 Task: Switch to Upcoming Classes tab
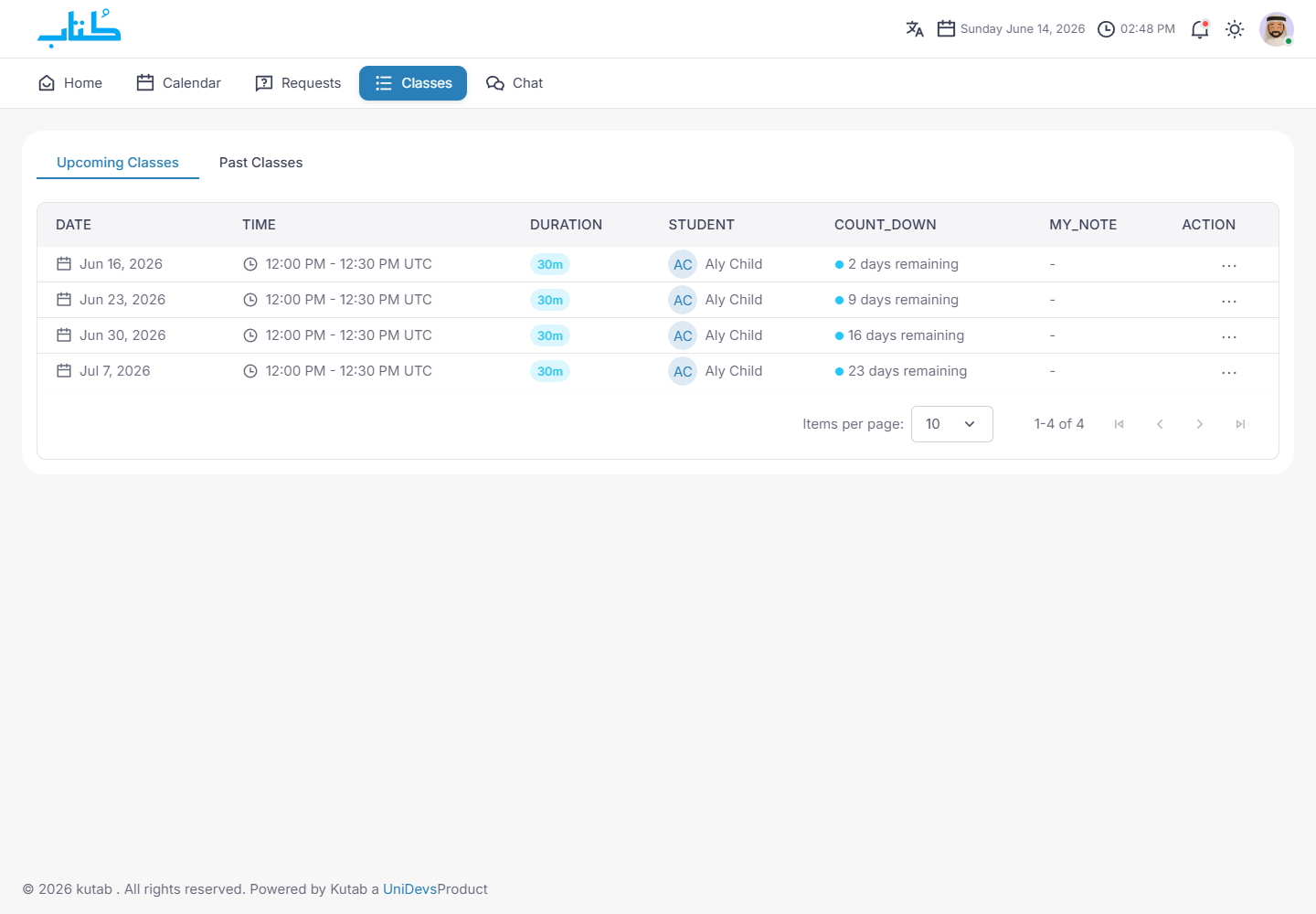[x=118, y=163]
